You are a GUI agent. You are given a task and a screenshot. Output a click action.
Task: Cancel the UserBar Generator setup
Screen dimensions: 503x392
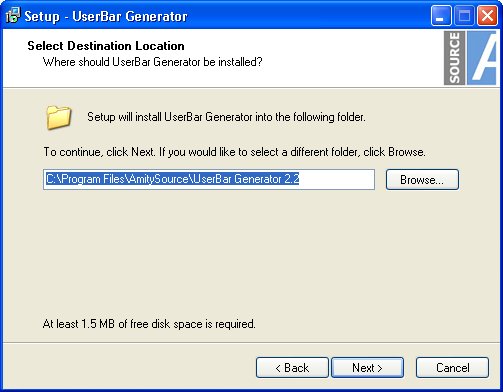452,368
